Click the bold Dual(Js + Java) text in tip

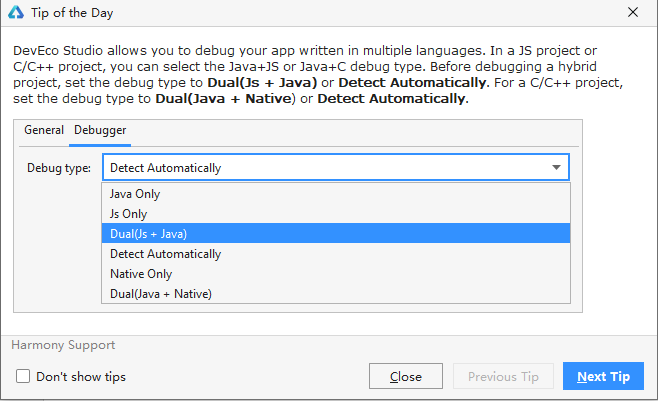tap(262, 82)
